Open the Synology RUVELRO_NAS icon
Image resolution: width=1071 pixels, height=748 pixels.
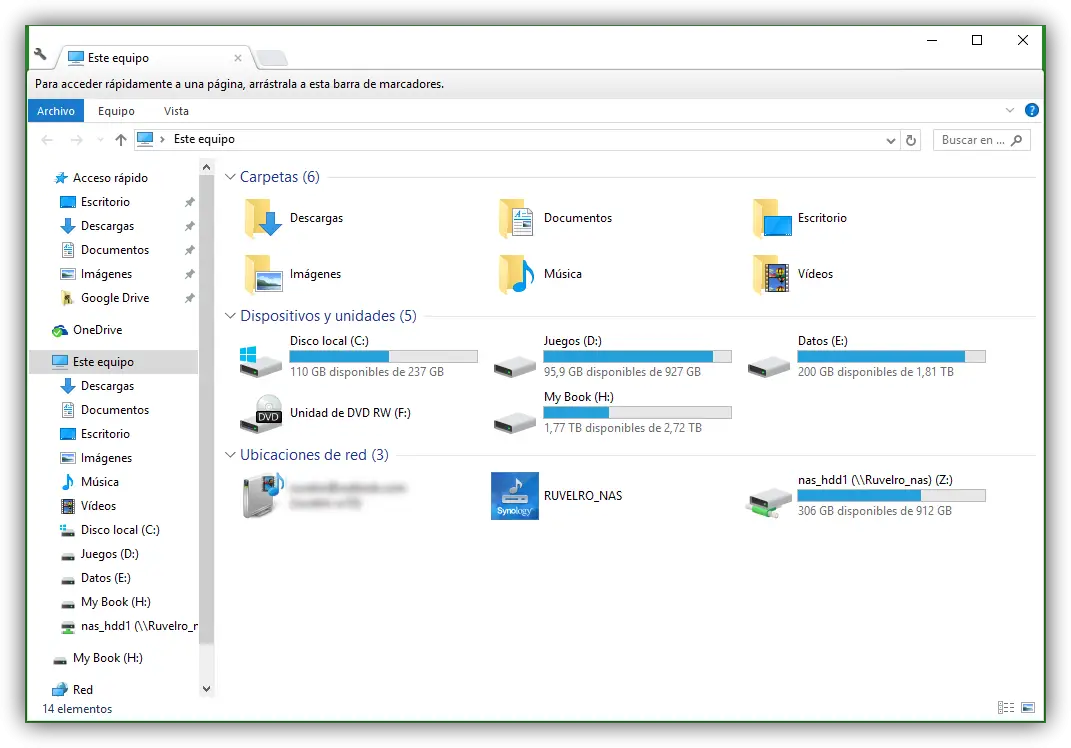[515, 496]
